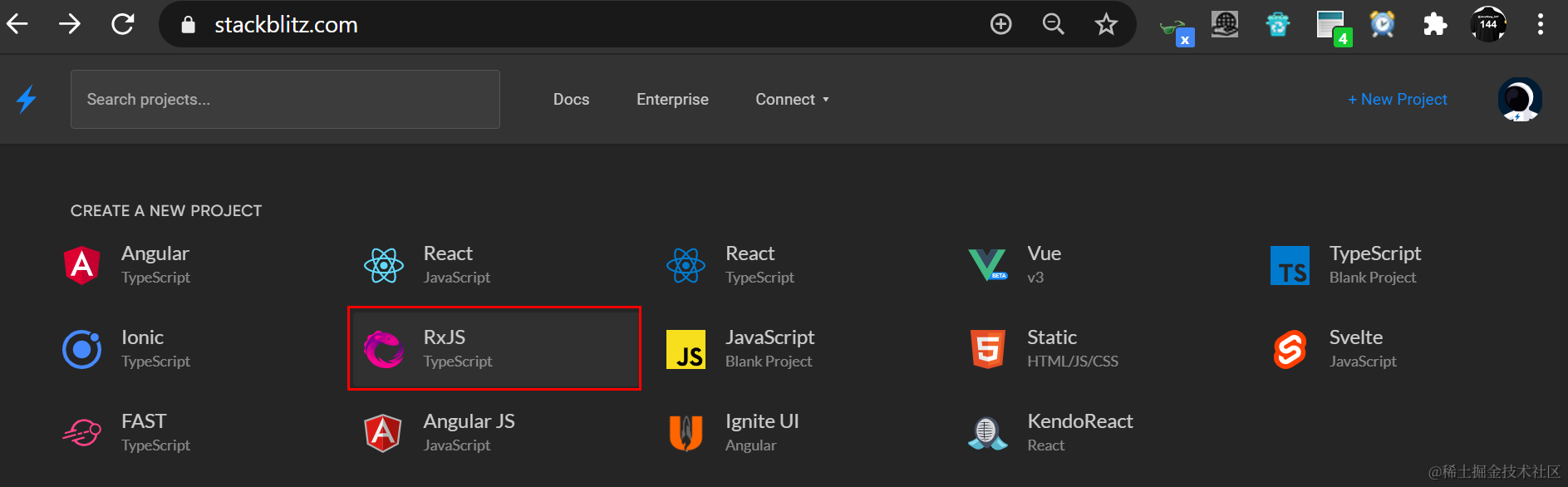
Task: Click the React atom icon for TypeScript
Action: pyautogui.click(x=686, y=265)
